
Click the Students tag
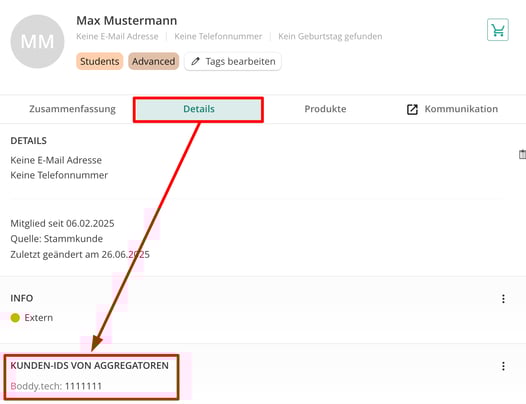(x=100, y=61)
